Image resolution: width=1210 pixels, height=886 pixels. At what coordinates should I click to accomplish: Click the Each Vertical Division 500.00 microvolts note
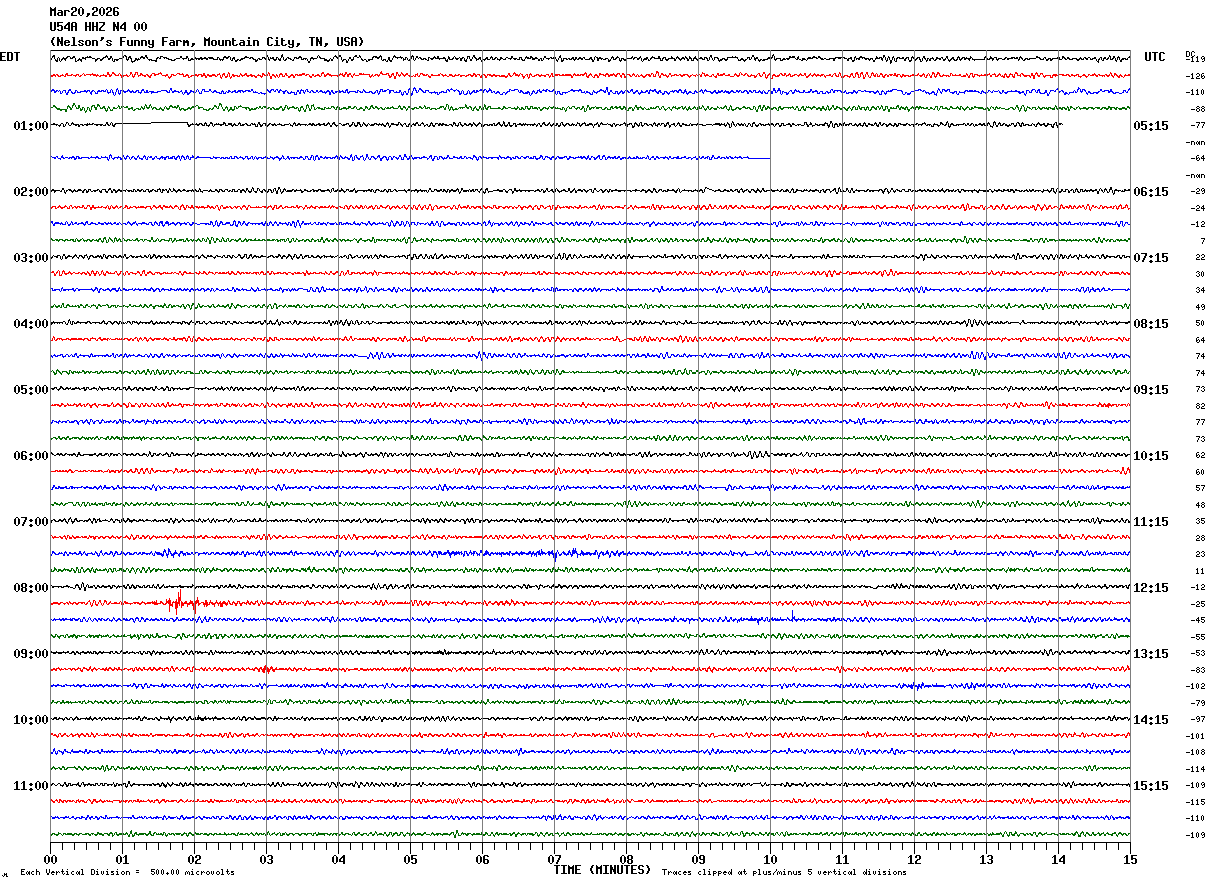(x=127, y=873)
